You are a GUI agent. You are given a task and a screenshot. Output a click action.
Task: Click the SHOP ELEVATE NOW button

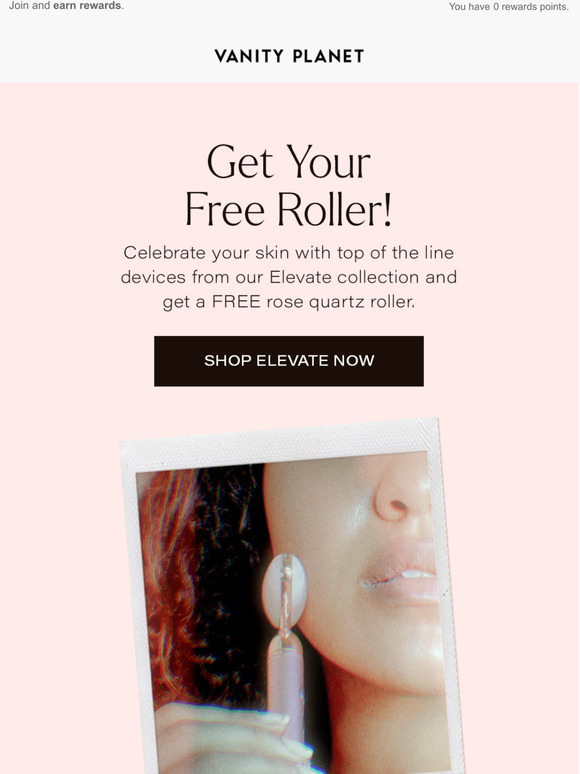coord(289,361)
